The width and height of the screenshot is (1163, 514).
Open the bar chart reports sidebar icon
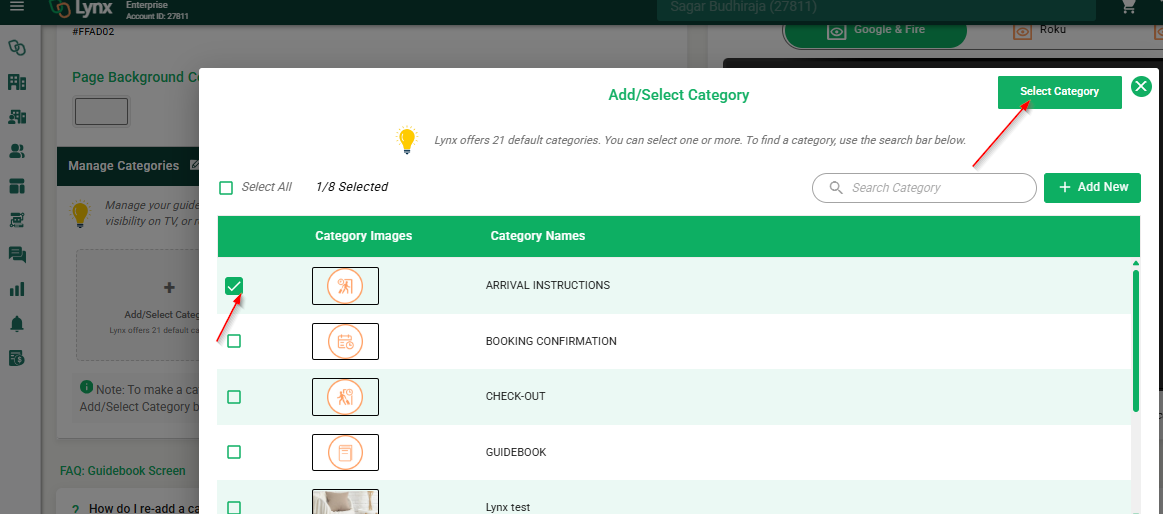pos(16,289)
